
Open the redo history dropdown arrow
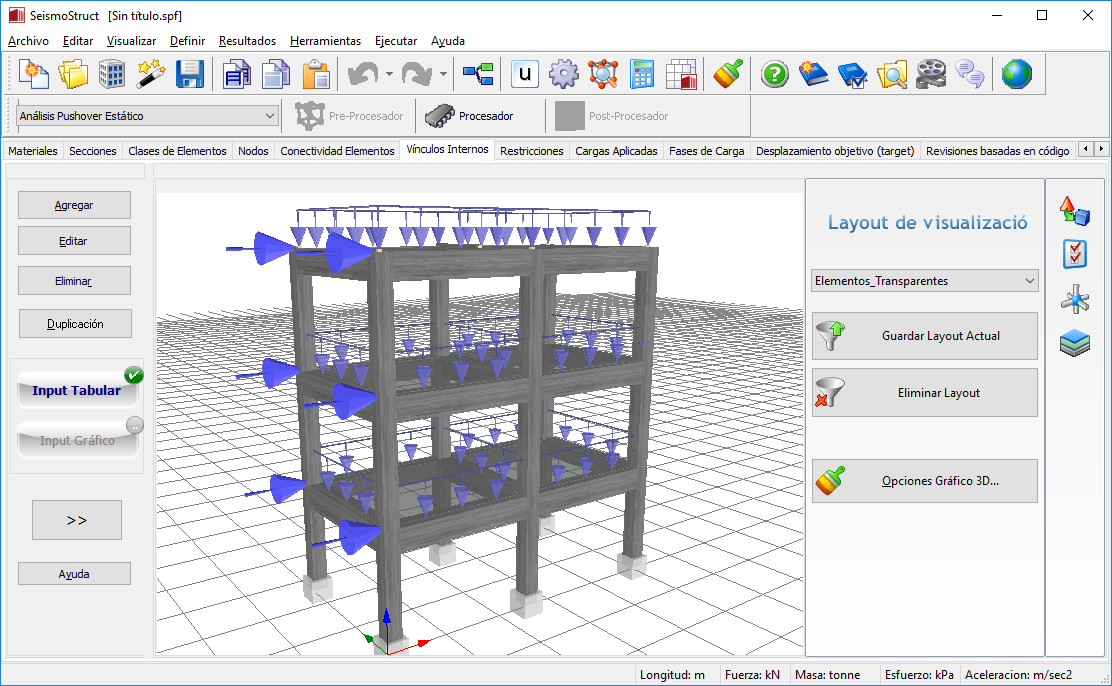[x=443, y=74]
